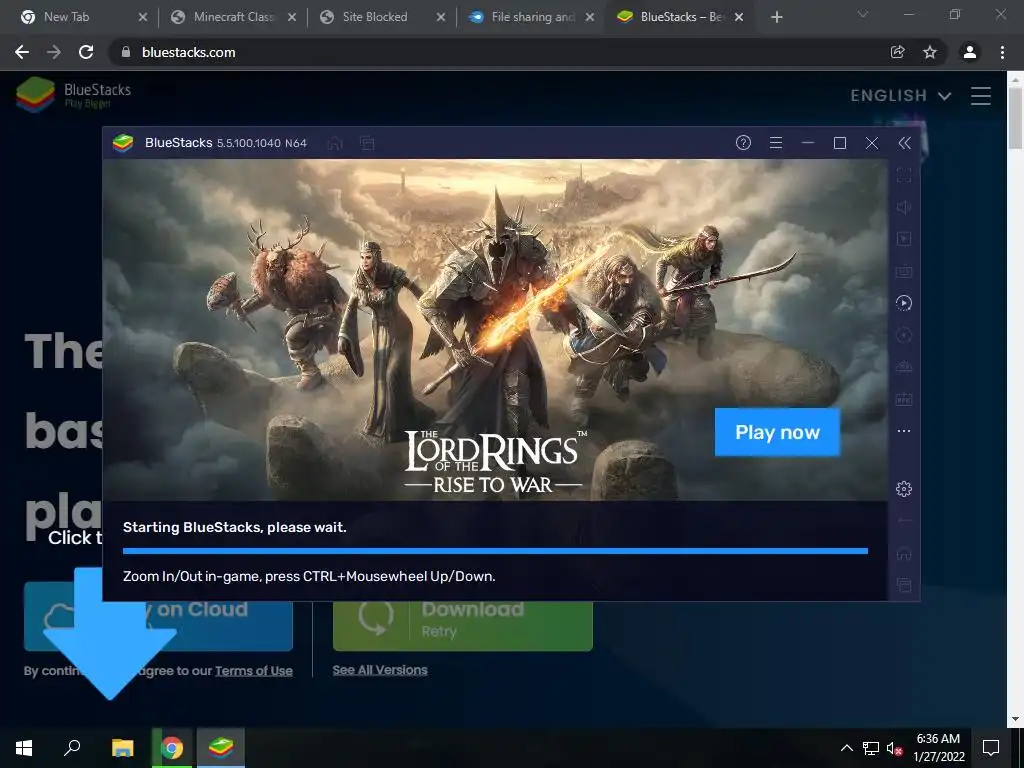The image size is (1024, 768).
Task: Click Play now on Lord of the Rings banner
Action: 777,432
